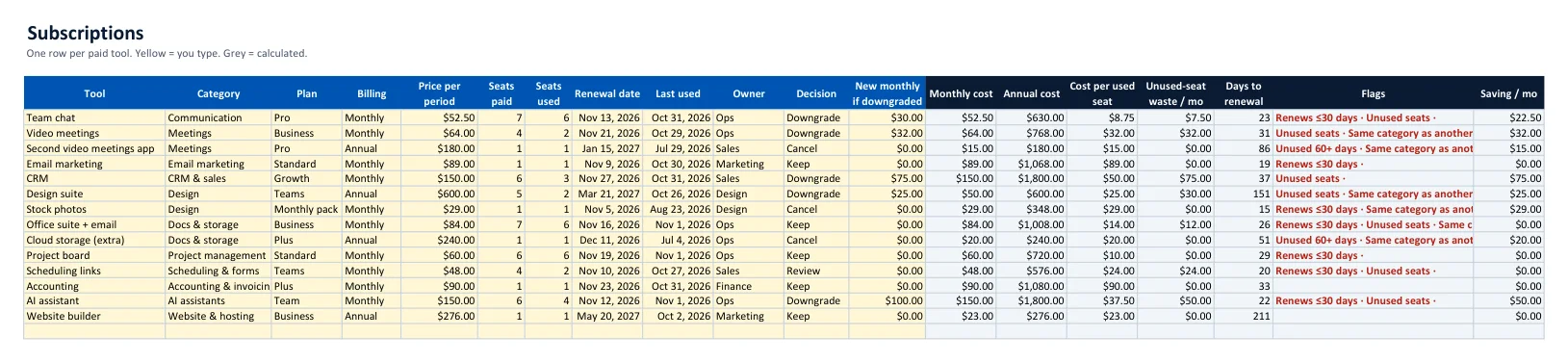Click the $8.75 cost per used seat
This screenshot has height=363, width=1568.
pos(1102,117)
